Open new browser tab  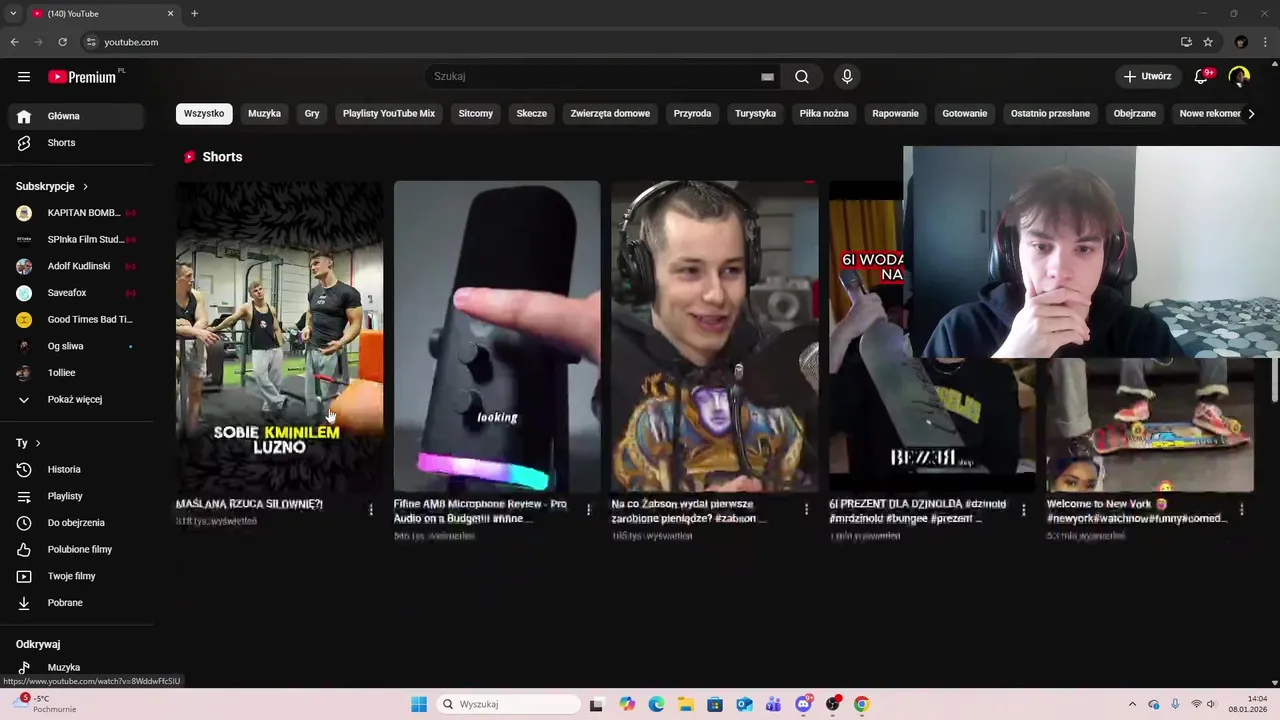[194, 14]
